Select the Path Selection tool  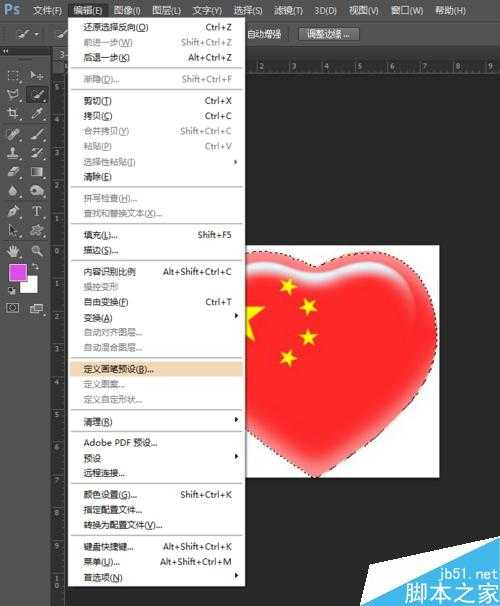(14, 231)
